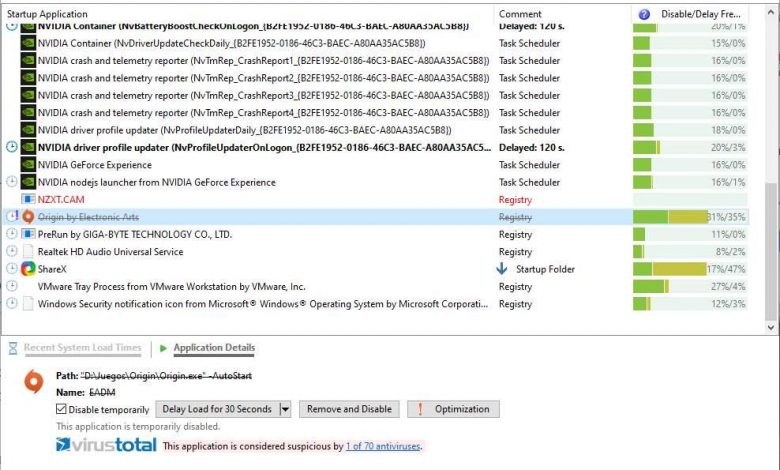Click large Origin logo in application details

33,381
